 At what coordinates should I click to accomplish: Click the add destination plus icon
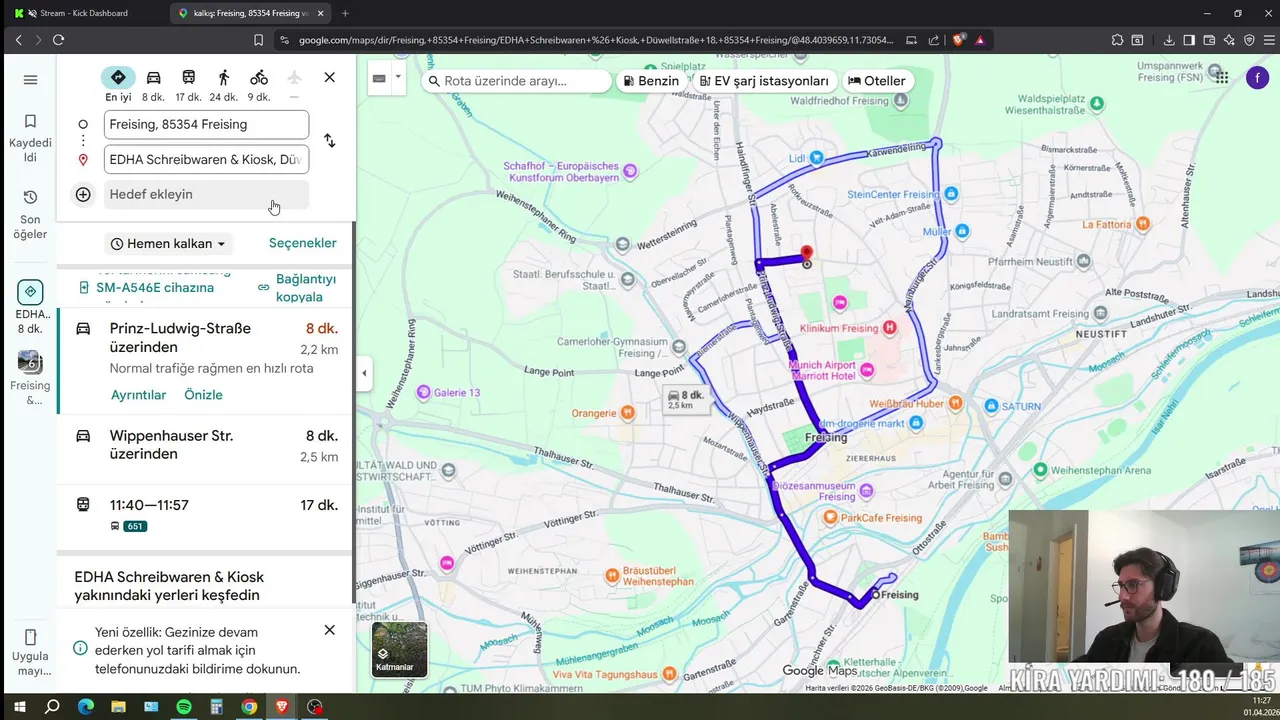[83, 194]
